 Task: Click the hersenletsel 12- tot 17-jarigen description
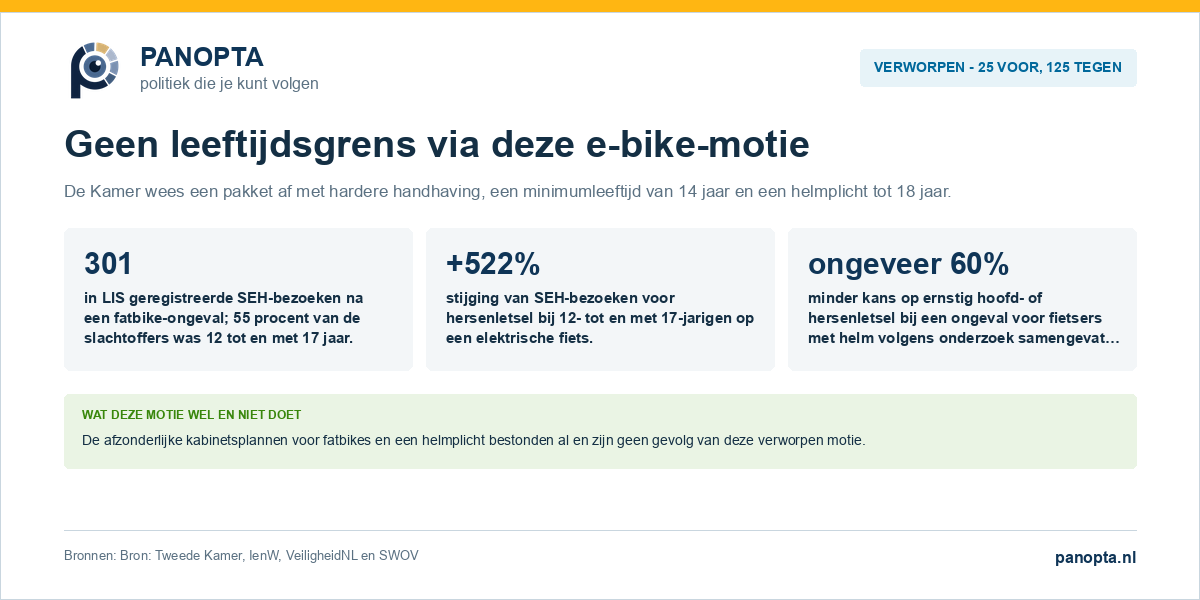pyautogui.click(x=600, y=318)
